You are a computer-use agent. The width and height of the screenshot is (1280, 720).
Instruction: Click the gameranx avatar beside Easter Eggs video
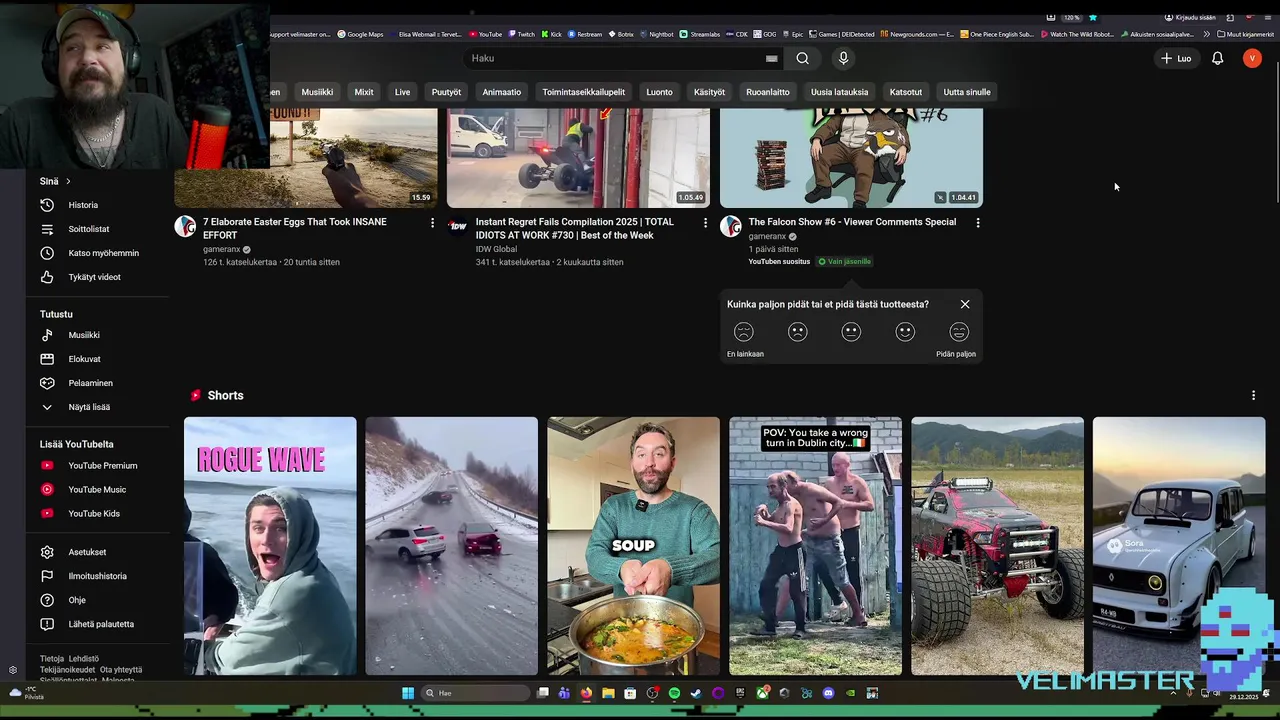[x=185, y=226]
